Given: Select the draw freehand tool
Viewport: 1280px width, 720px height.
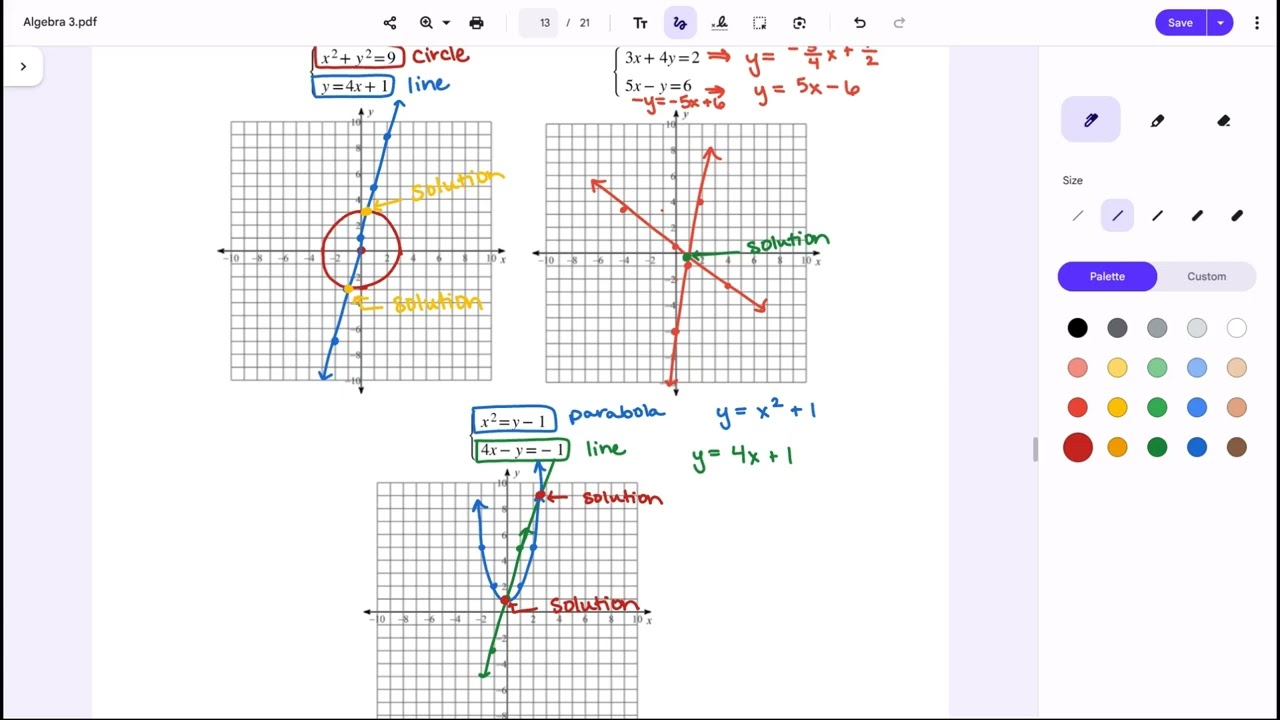Looking at the screenshot, I should [x=680, y=22].
